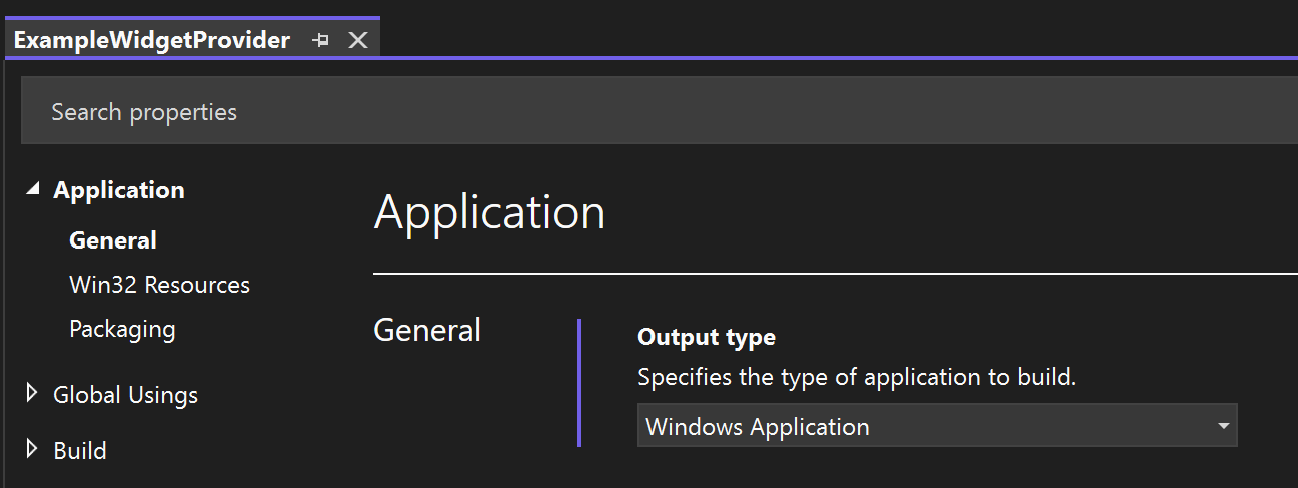
Task: Click the large Application page heading
Action: [x=489, y=213]
